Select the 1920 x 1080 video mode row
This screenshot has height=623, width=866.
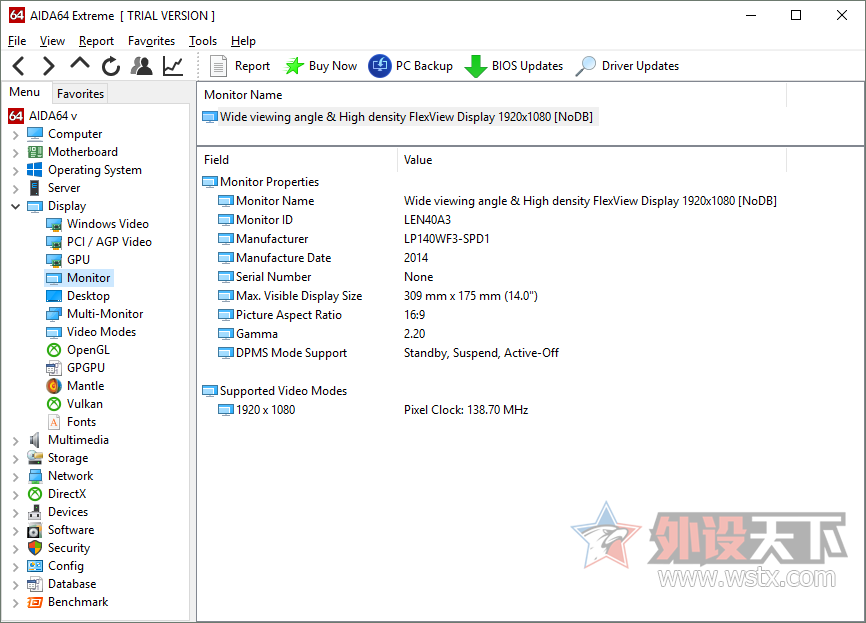[373, 410]
